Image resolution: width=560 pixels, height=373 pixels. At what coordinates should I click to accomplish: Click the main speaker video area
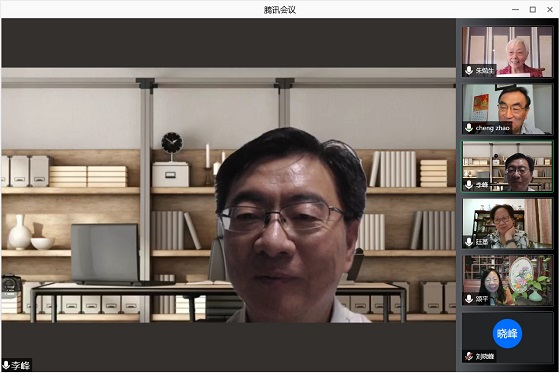tap(229, 195)
